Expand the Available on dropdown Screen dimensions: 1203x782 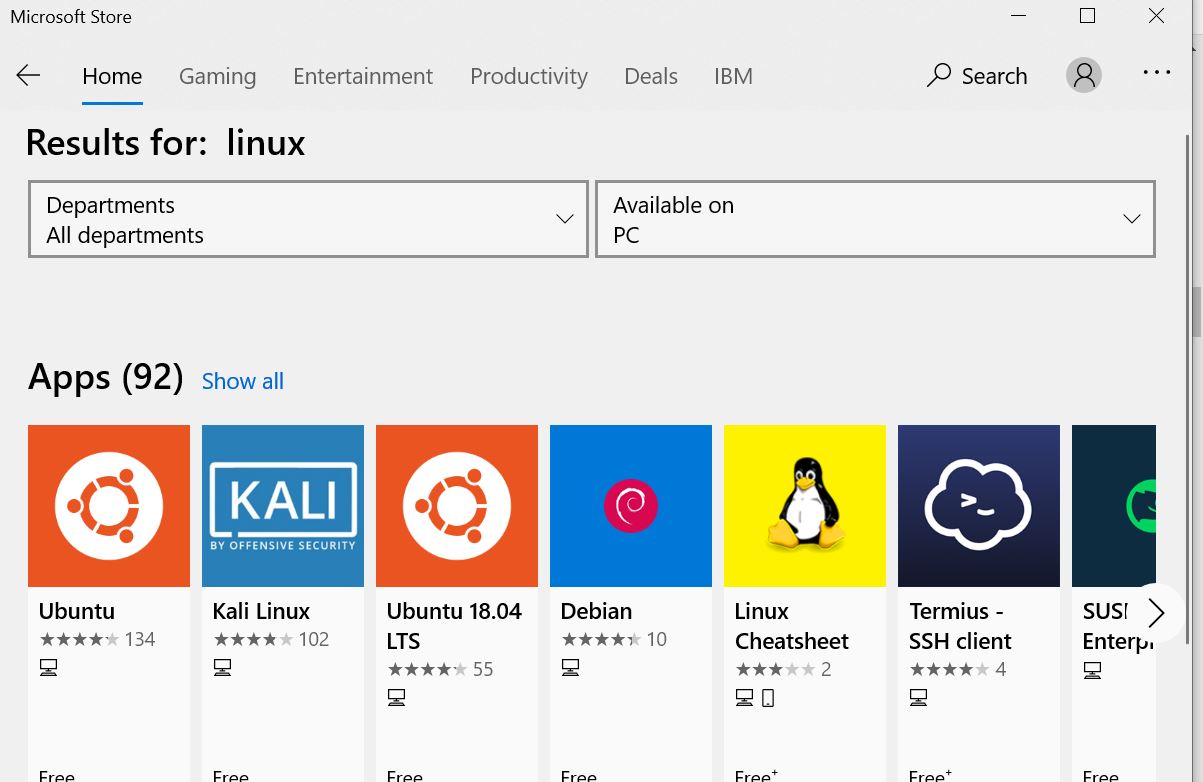875,219
